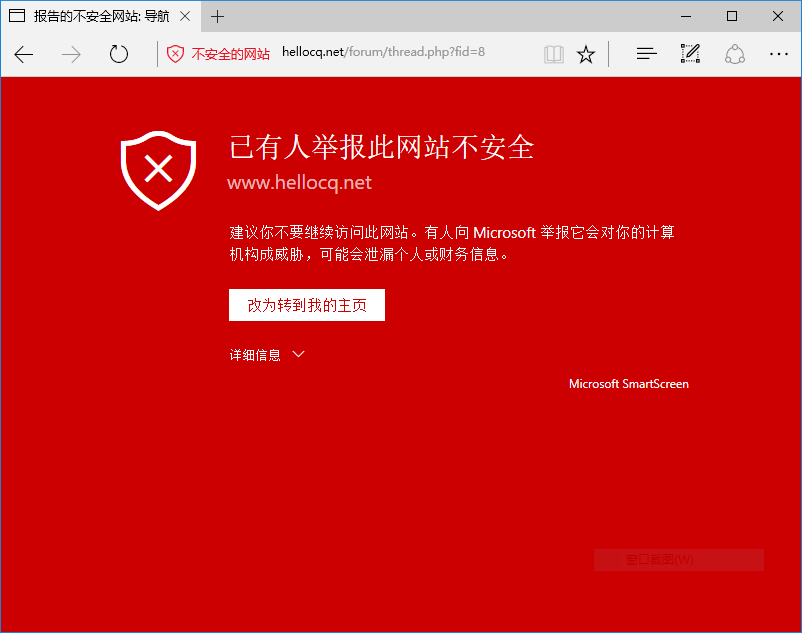Screen dimensions: 802x633
Task: Click the large white shield warning graphic
Action: tap(159, 170)
